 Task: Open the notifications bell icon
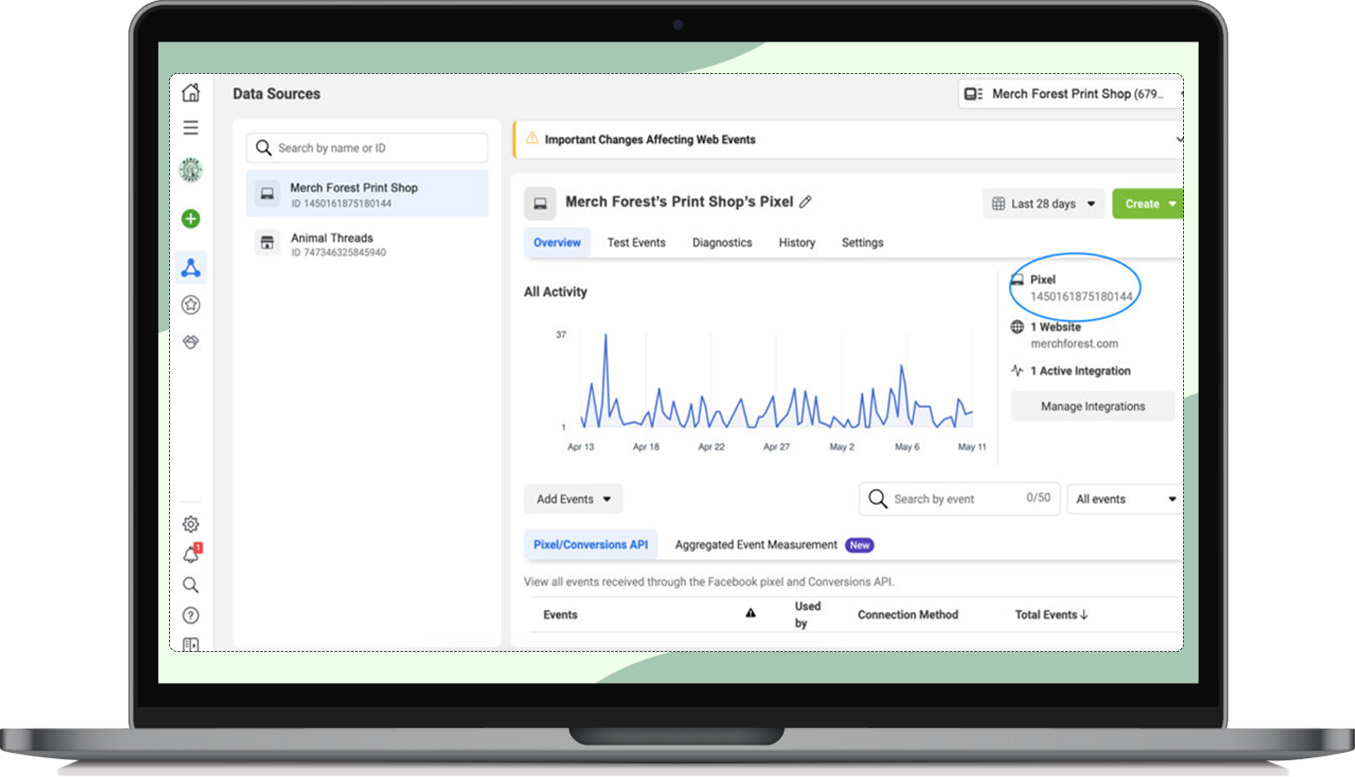[191, 554]
